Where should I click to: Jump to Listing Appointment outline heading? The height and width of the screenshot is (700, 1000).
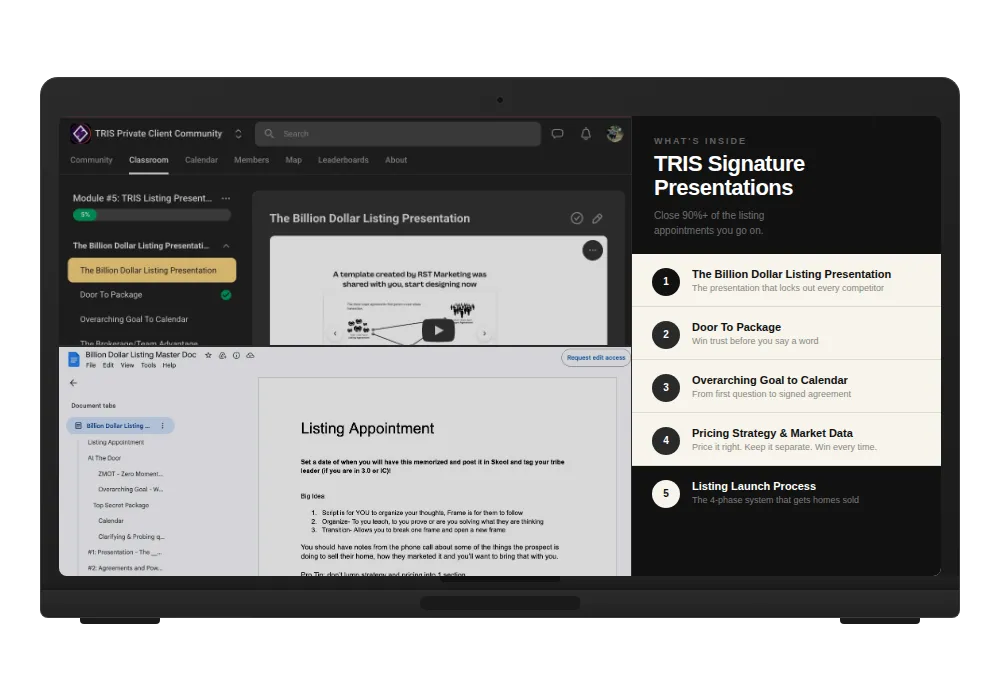point(115,442)
